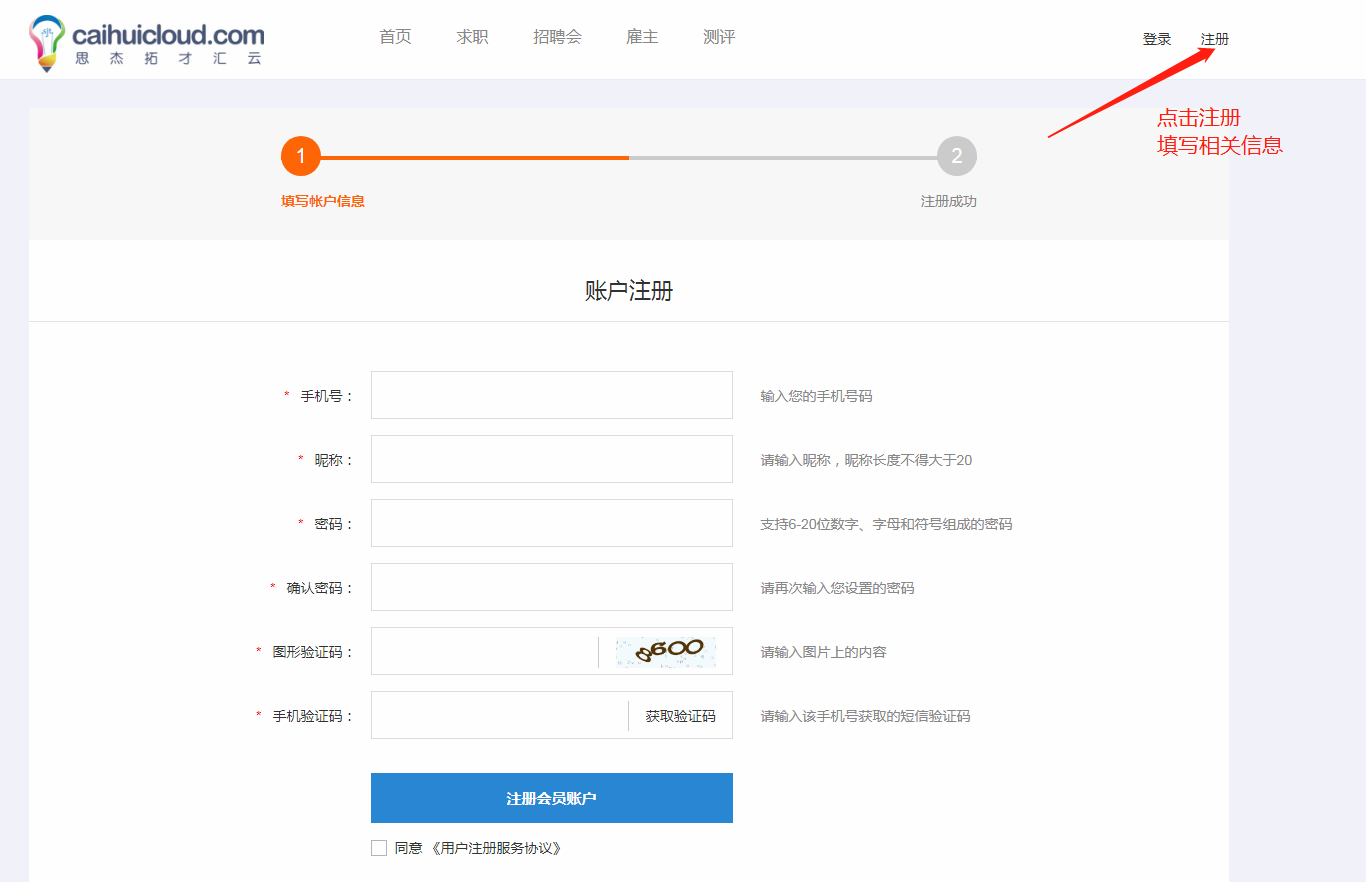This screenshot has height=882, width=1366.
Task: Click the step 1 orange circle
Action: coord(300,156)
